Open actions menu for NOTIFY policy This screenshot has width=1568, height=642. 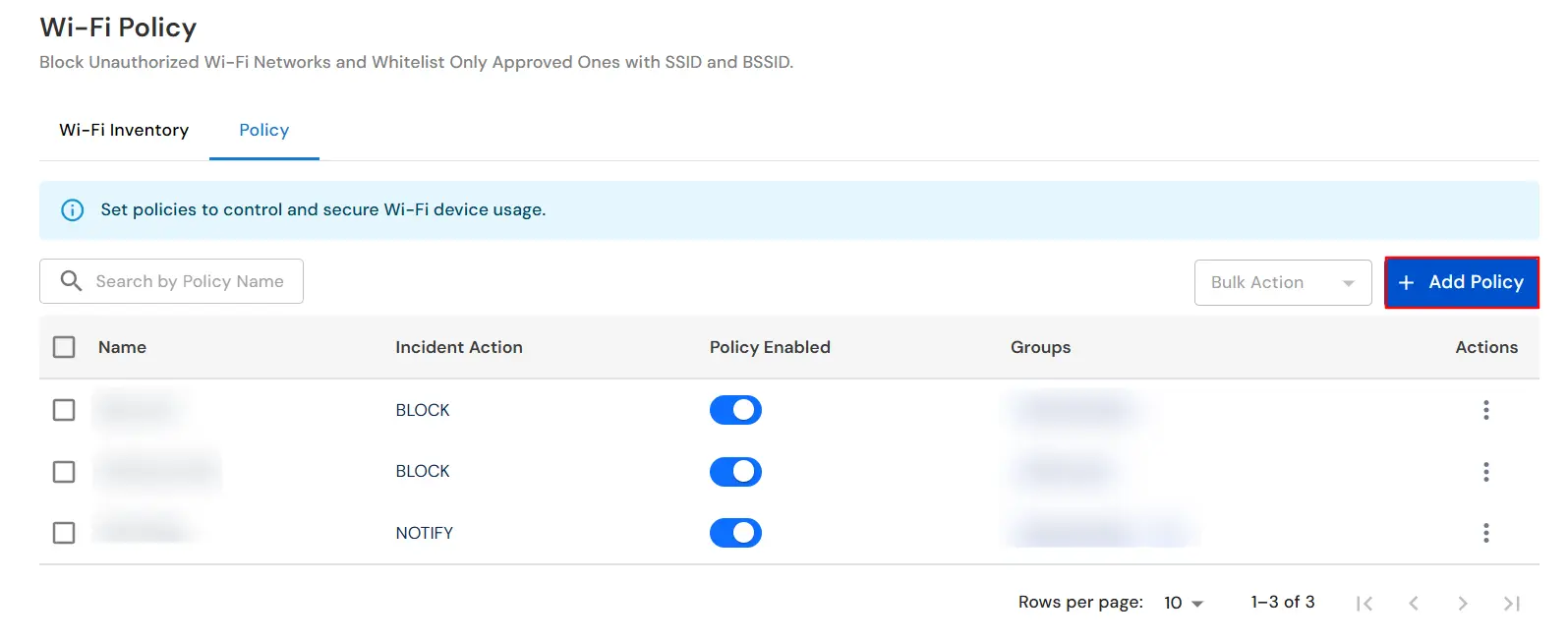pos(1485,533)
